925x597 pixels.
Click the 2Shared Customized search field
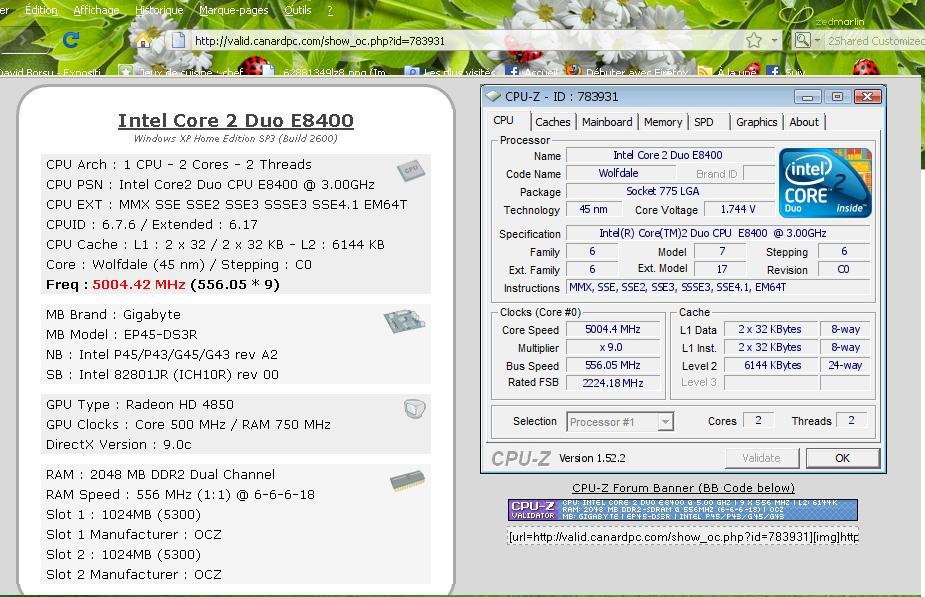(874, 41)
